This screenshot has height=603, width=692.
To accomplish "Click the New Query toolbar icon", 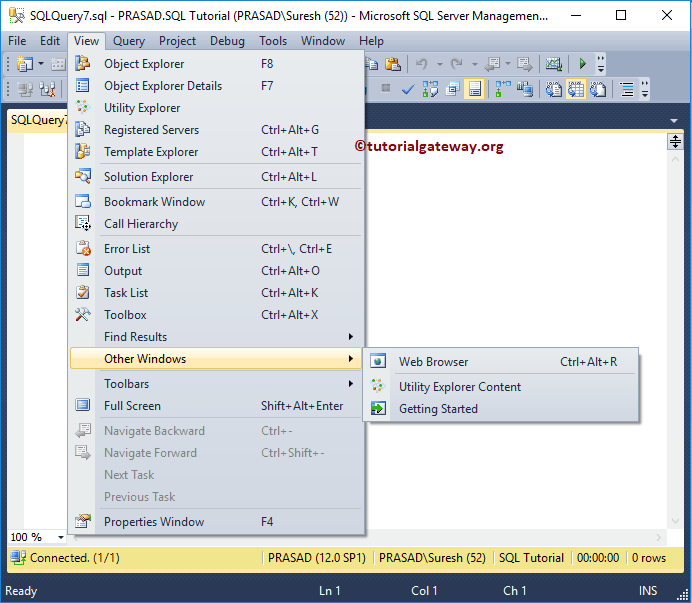I will [x=25, y=64].
